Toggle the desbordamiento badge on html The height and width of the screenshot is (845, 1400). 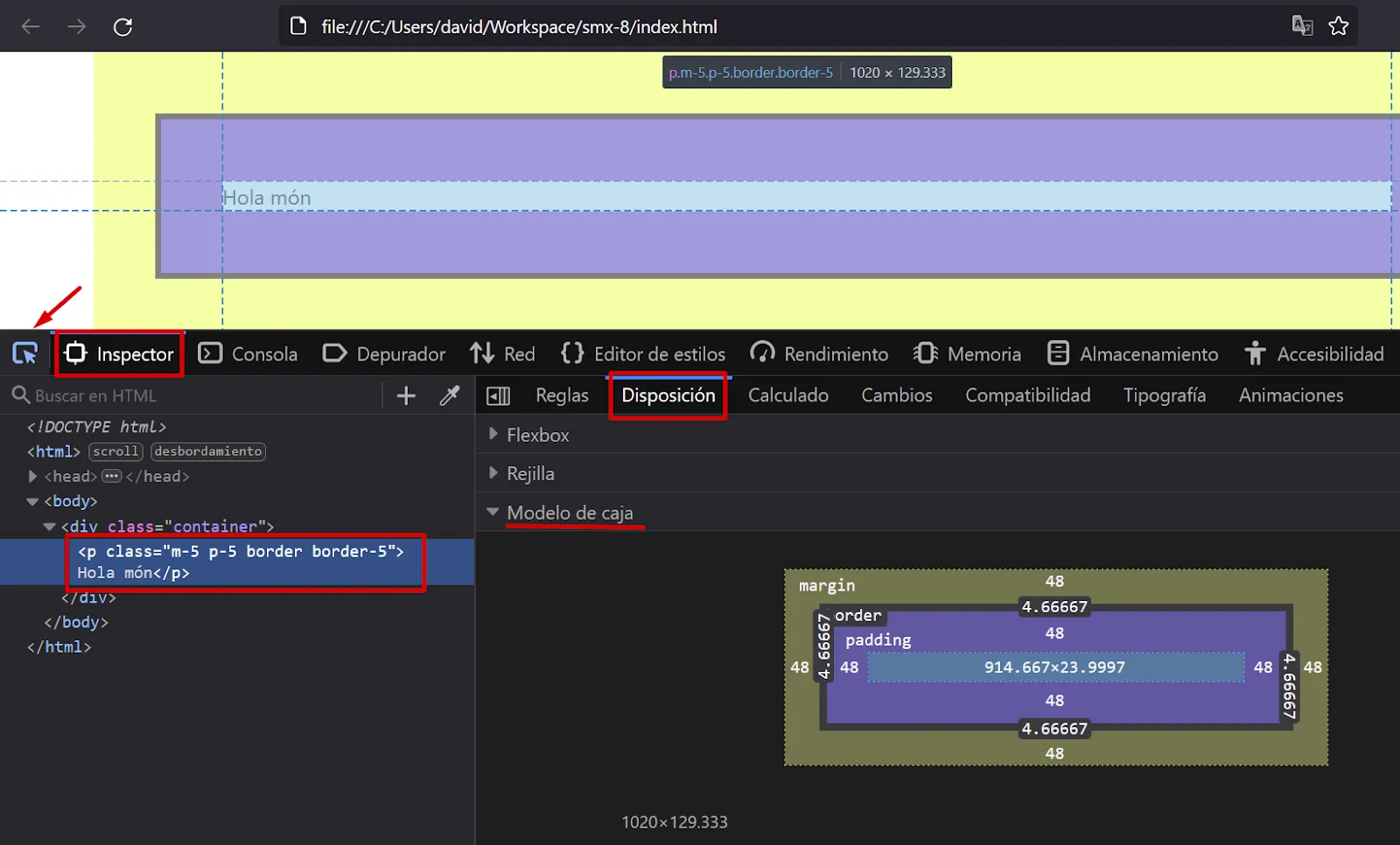point(208,451)
